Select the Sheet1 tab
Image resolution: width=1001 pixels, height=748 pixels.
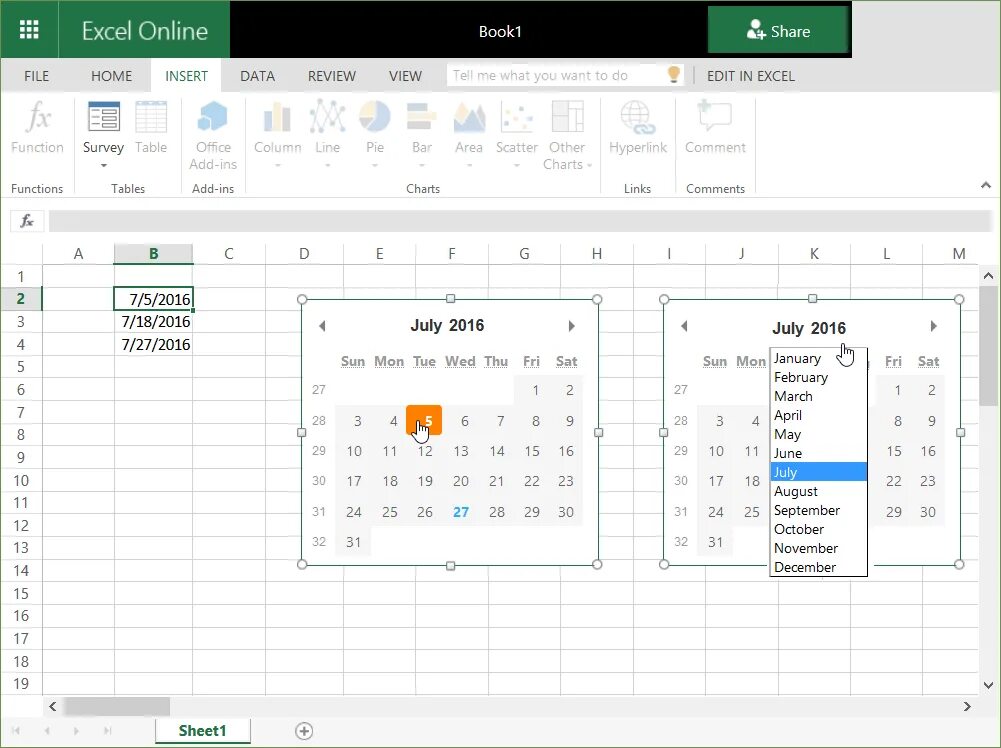[x=202, y=731]
